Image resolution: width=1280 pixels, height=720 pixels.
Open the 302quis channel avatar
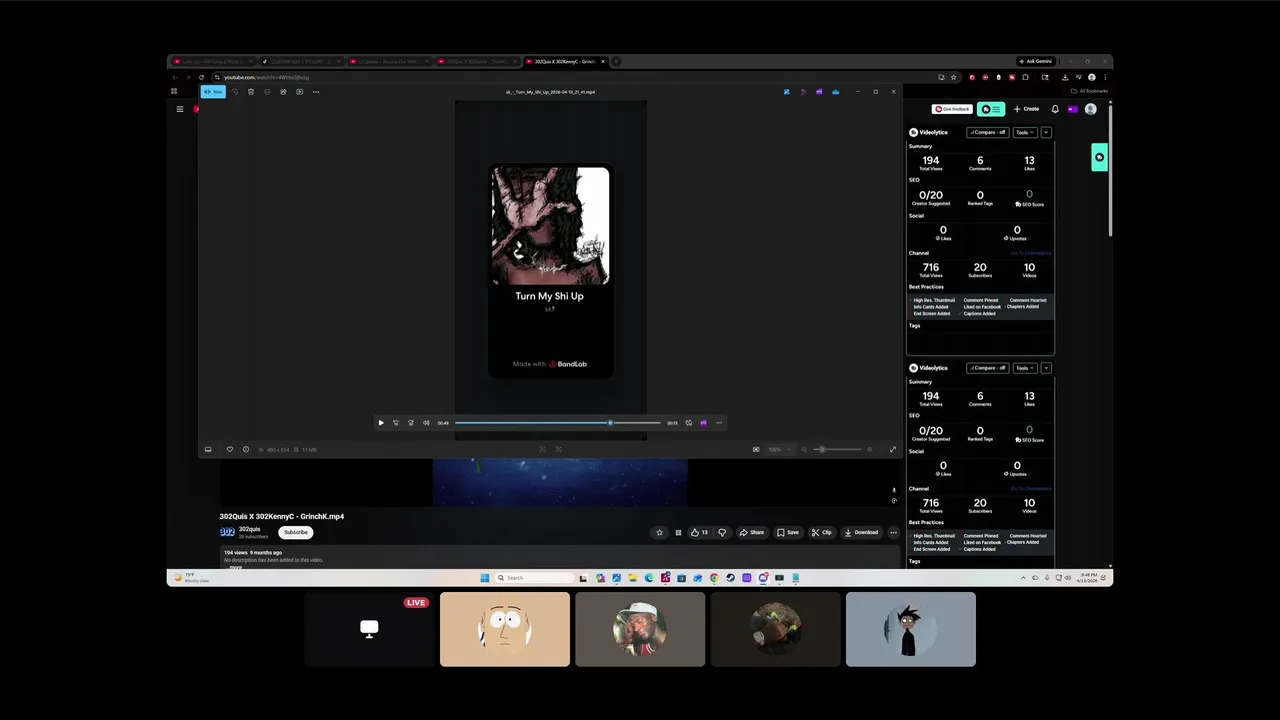[227, 532]
